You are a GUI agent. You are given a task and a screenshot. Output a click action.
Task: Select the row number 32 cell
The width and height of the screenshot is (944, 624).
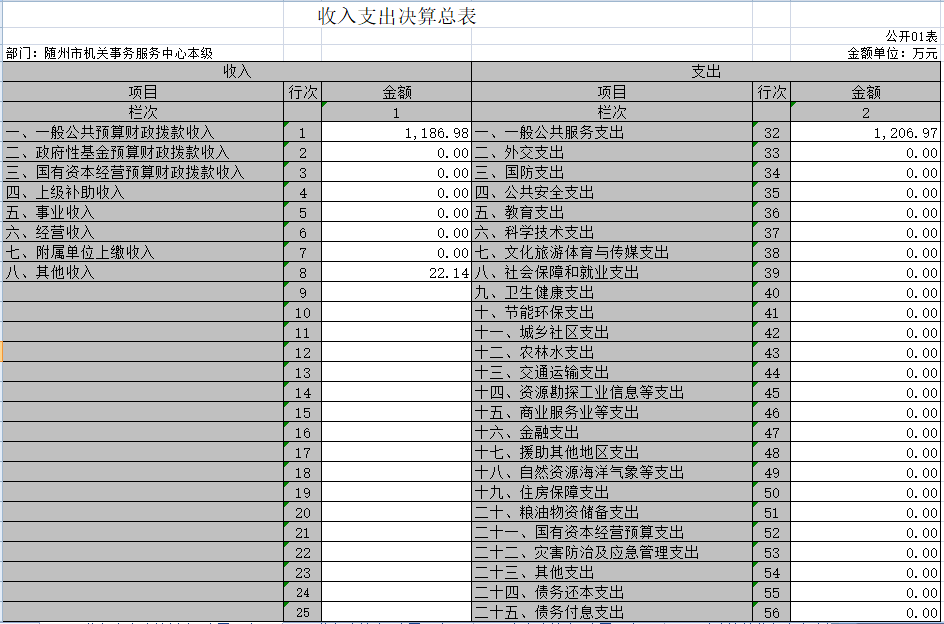pyautogui.click(x=771, y=133)
